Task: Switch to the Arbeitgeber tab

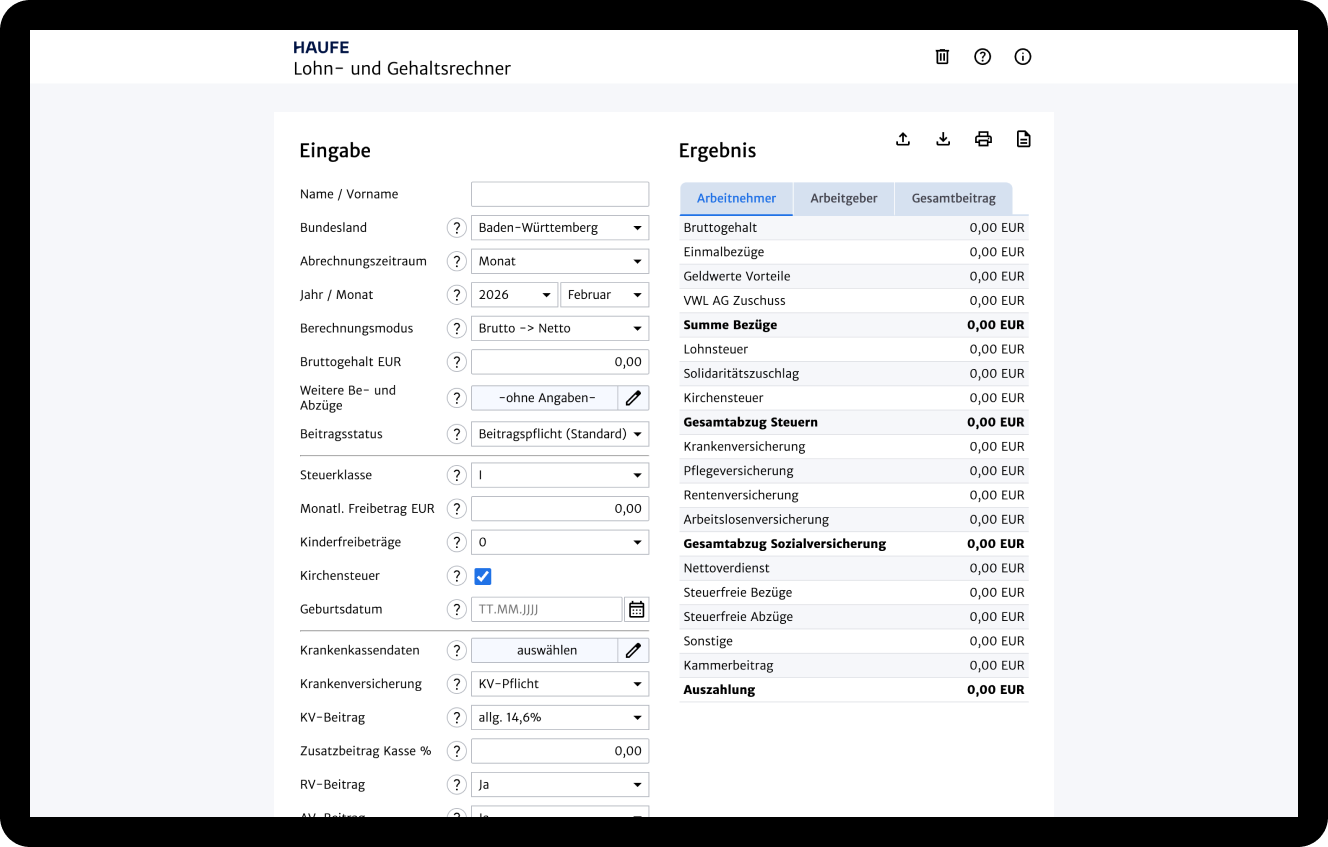Action: point(844,199)
